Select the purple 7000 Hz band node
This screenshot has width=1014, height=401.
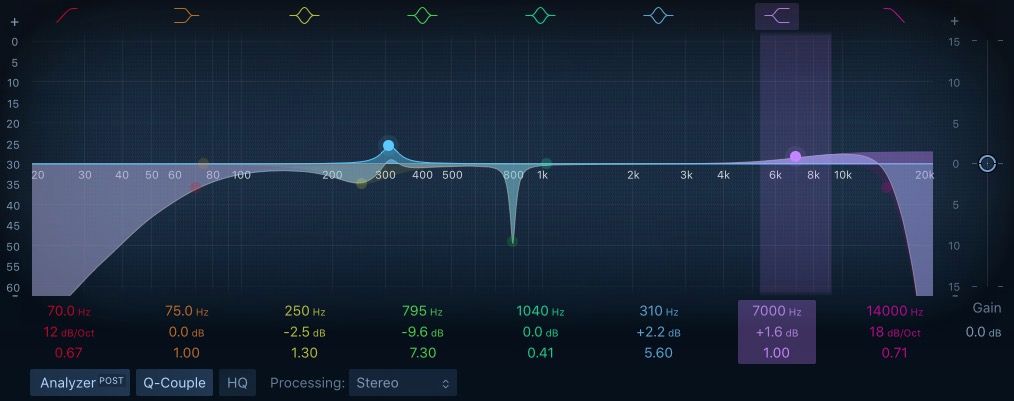795,157
